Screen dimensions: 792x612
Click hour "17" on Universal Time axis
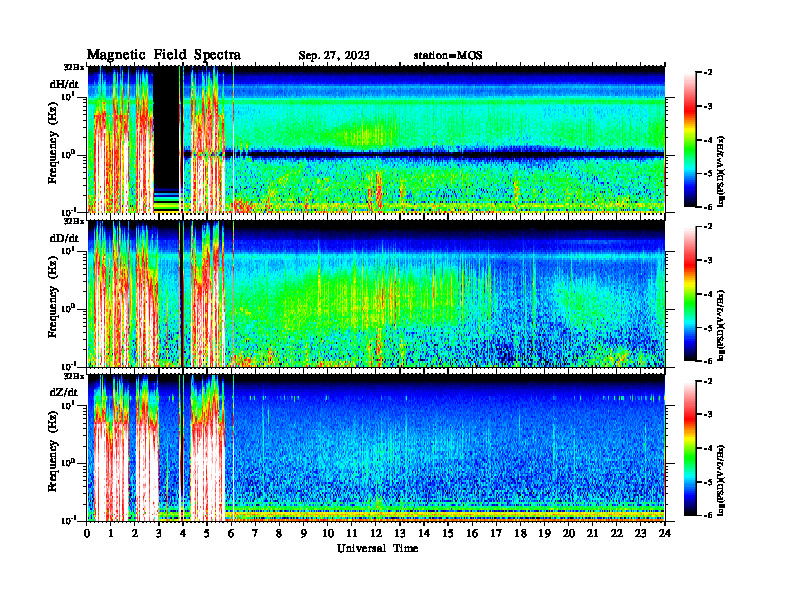pos(497,534)
